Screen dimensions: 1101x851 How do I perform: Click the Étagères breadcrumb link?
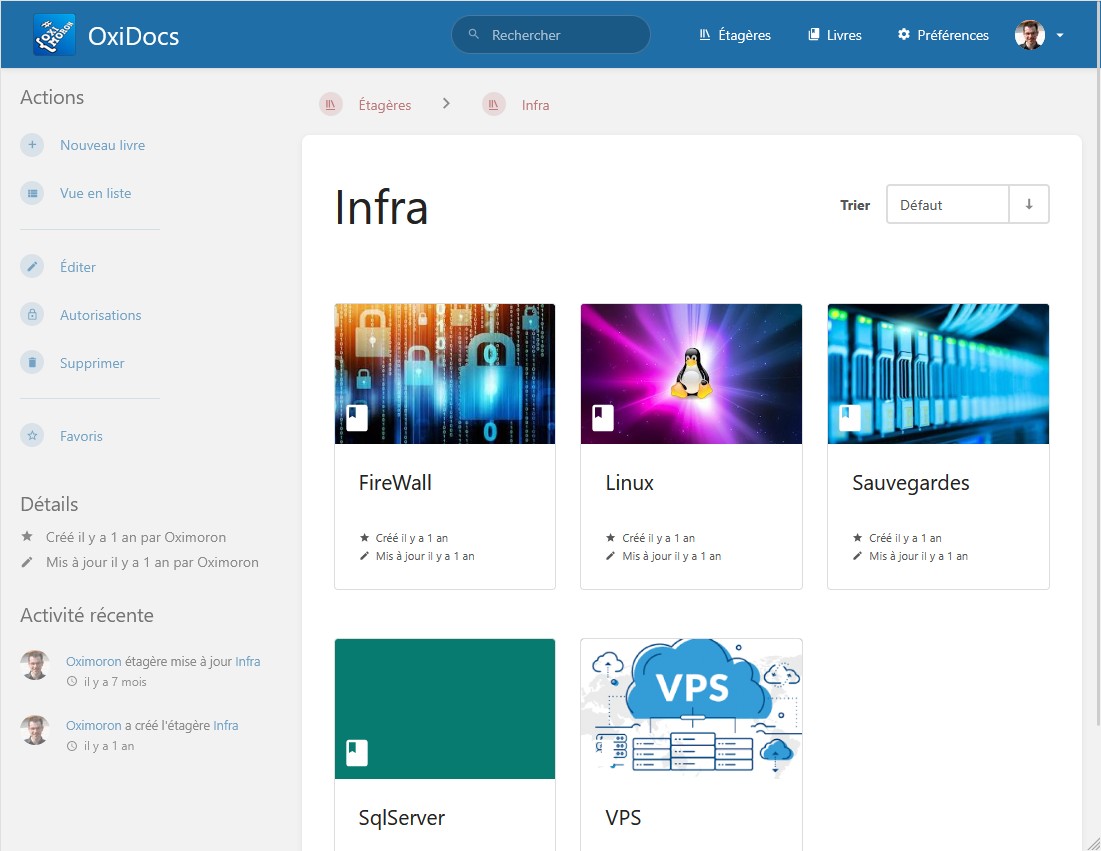(x=385, y=105)
